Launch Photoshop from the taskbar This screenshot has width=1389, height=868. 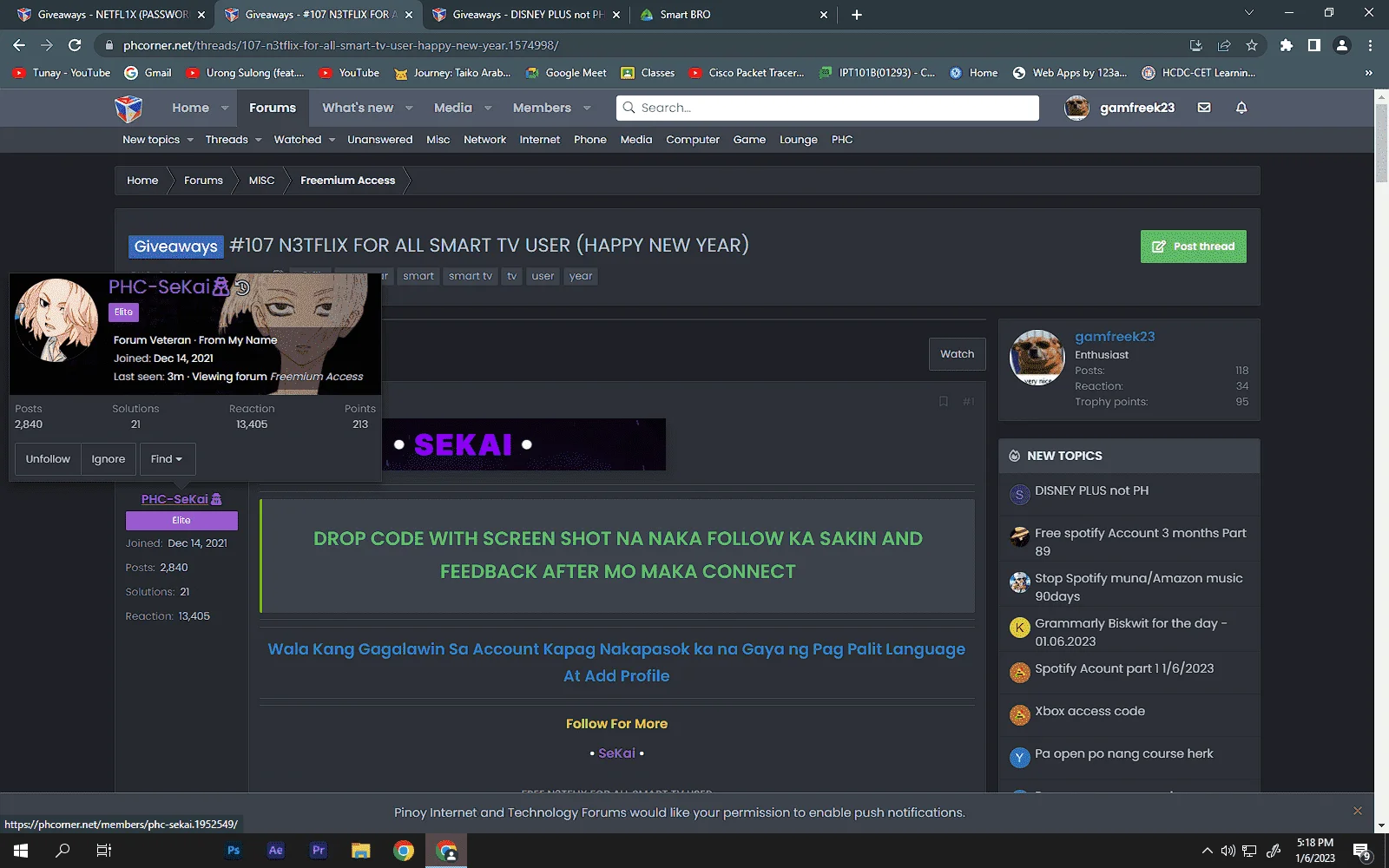click(234, 851)
